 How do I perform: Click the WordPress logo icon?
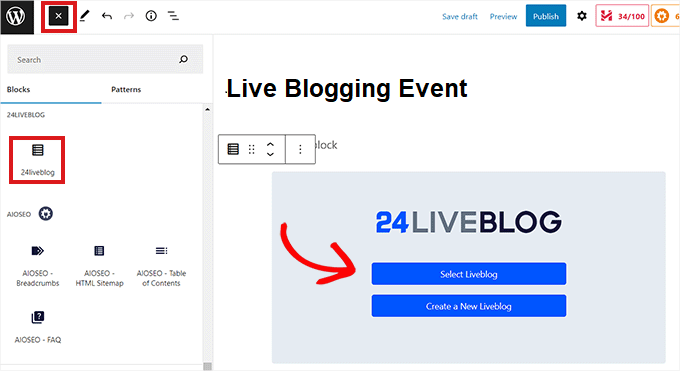16,16
